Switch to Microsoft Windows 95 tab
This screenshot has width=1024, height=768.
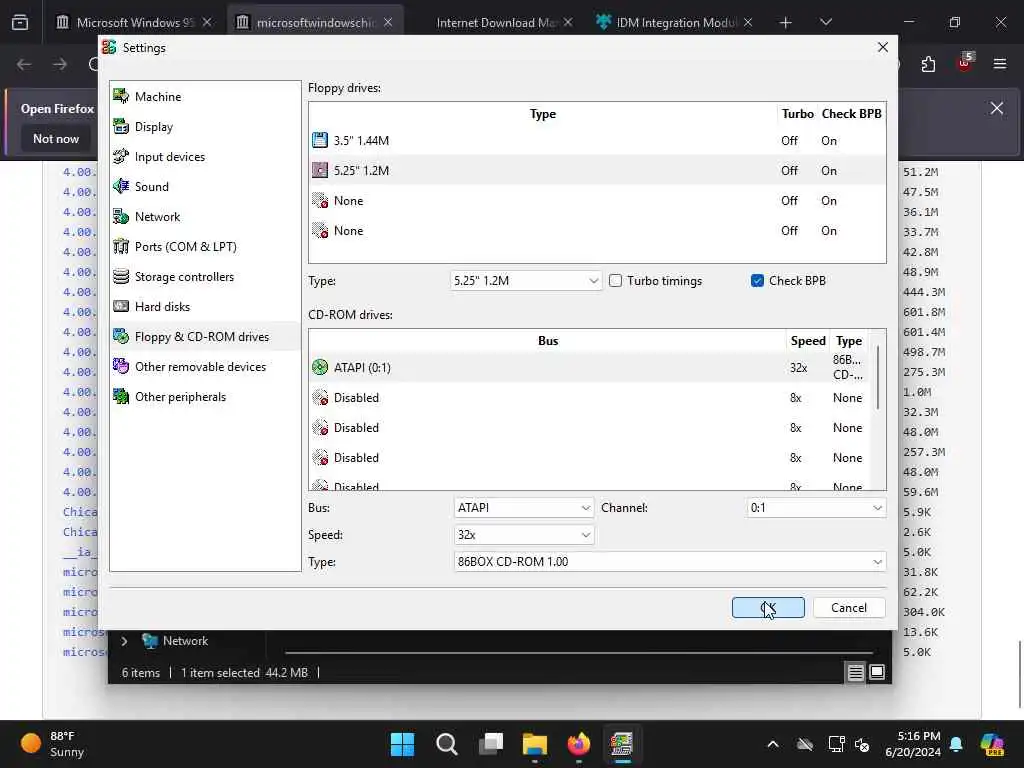[135, 22]
